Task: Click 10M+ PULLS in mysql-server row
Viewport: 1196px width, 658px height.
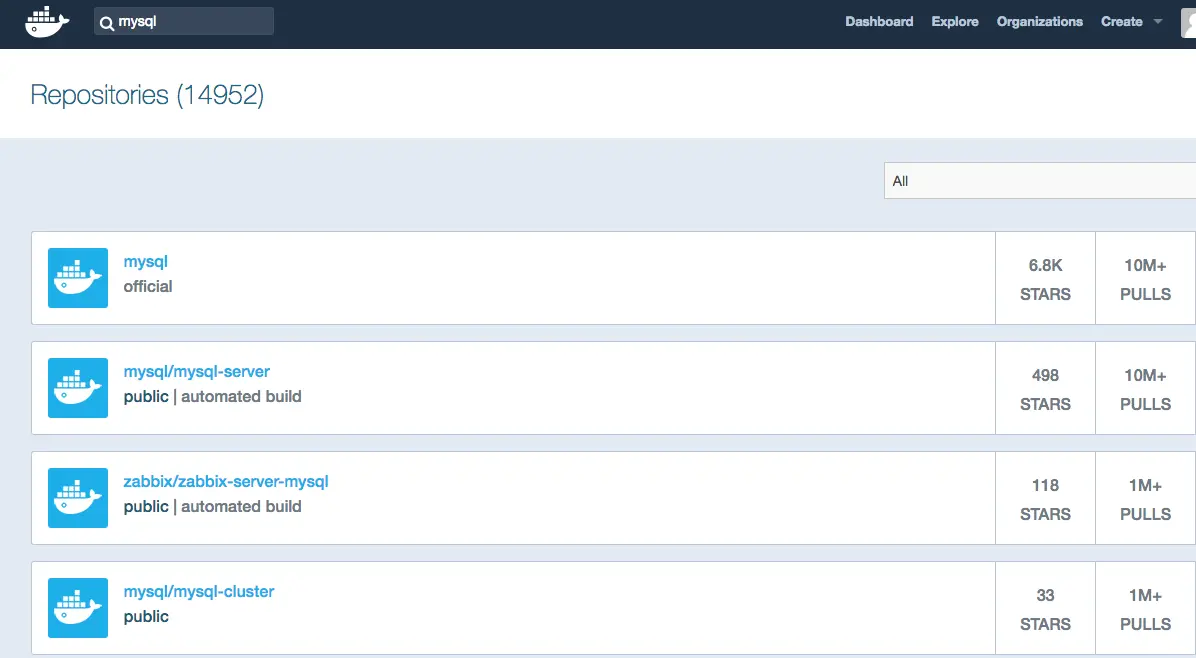Action: (x=1145, y=389)
